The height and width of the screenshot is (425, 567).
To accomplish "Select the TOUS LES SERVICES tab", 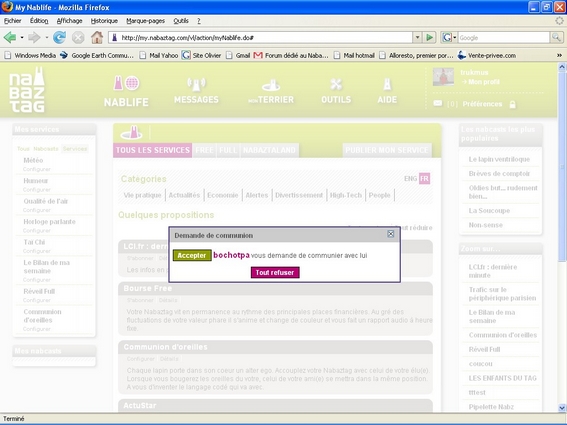I will tap(153, 150).
